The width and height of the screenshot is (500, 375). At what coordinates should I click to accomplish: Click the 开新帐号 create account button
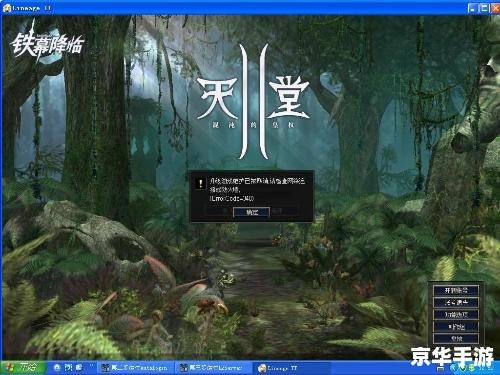point(456,290)
